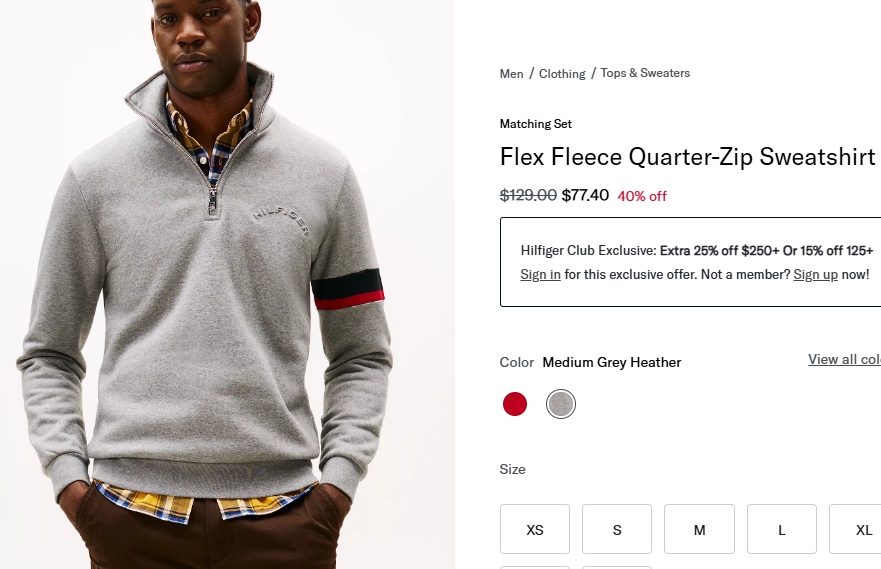
Task: Choose size S
Action: (617, 529)
